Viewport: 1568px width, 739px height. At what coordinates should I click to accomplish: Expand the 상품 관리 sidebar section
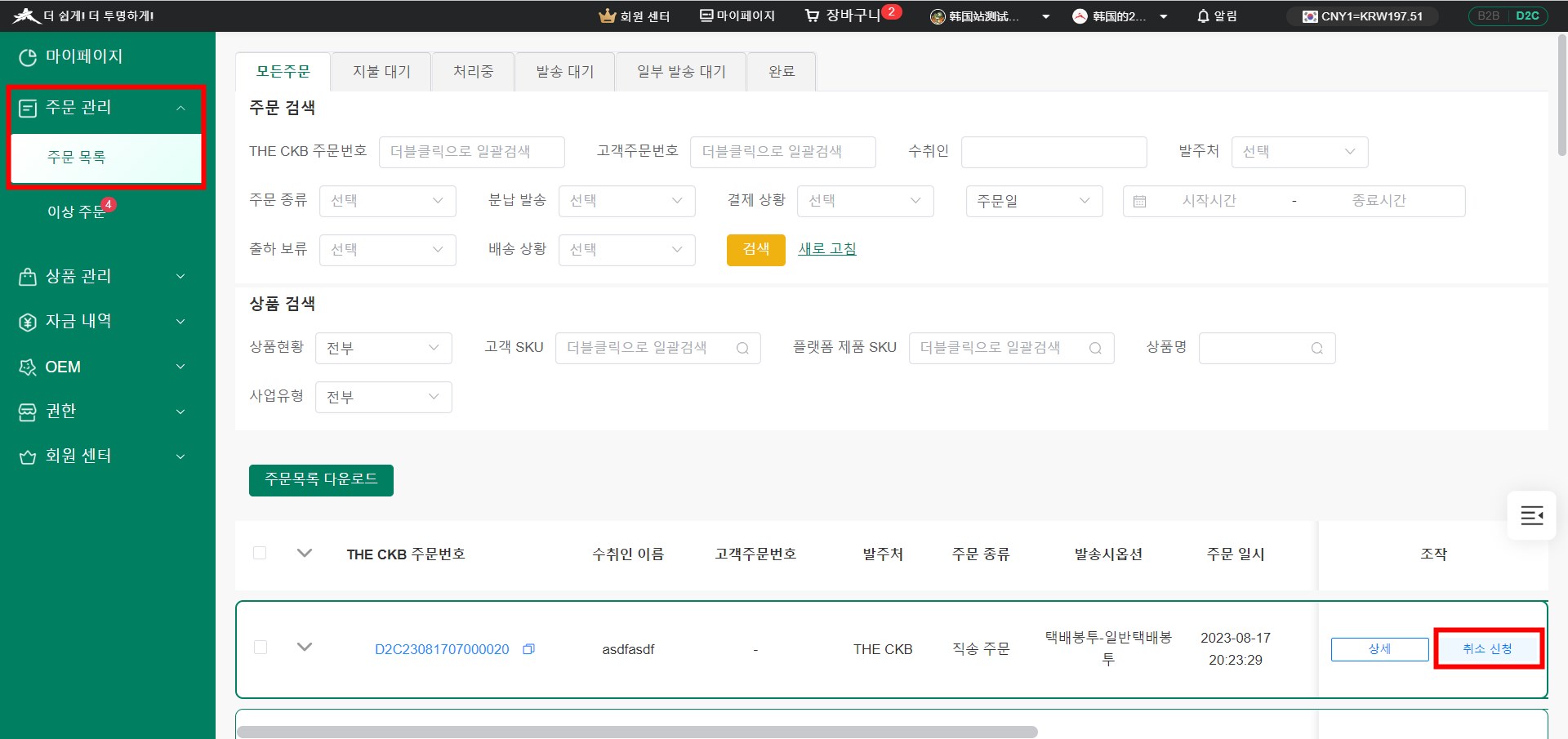point(181,277)
